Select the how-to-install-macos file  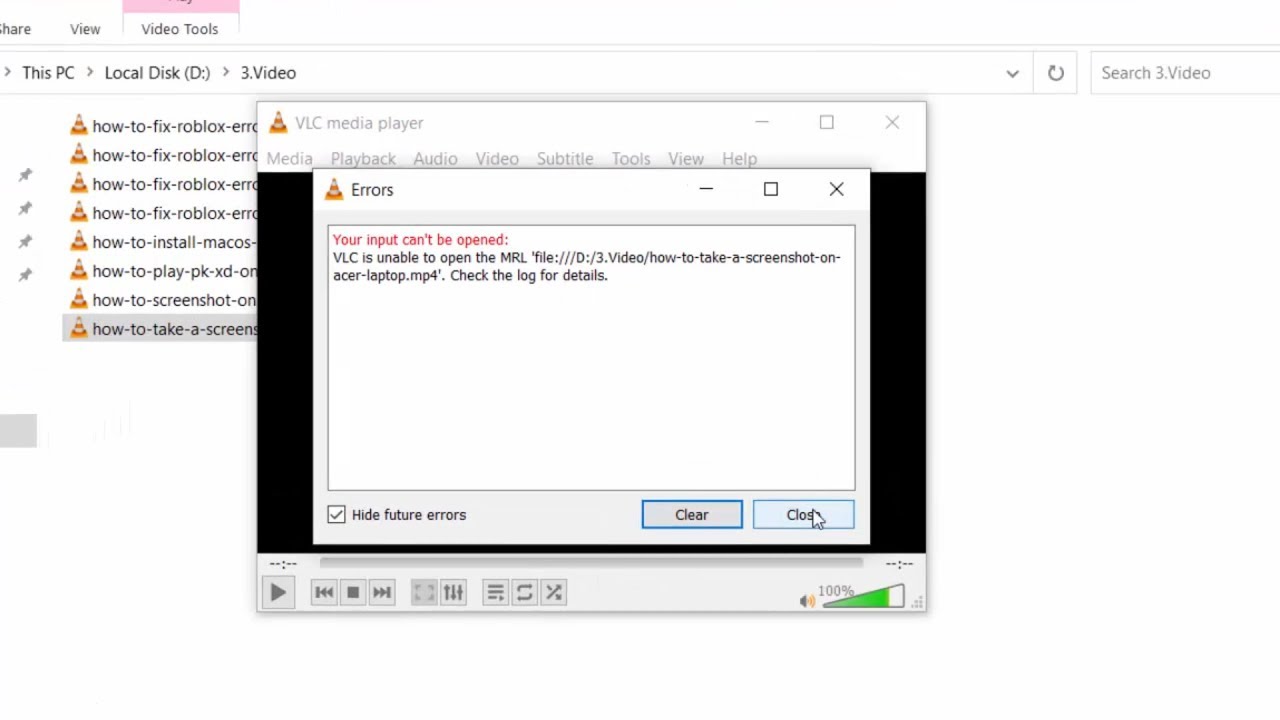163,242
